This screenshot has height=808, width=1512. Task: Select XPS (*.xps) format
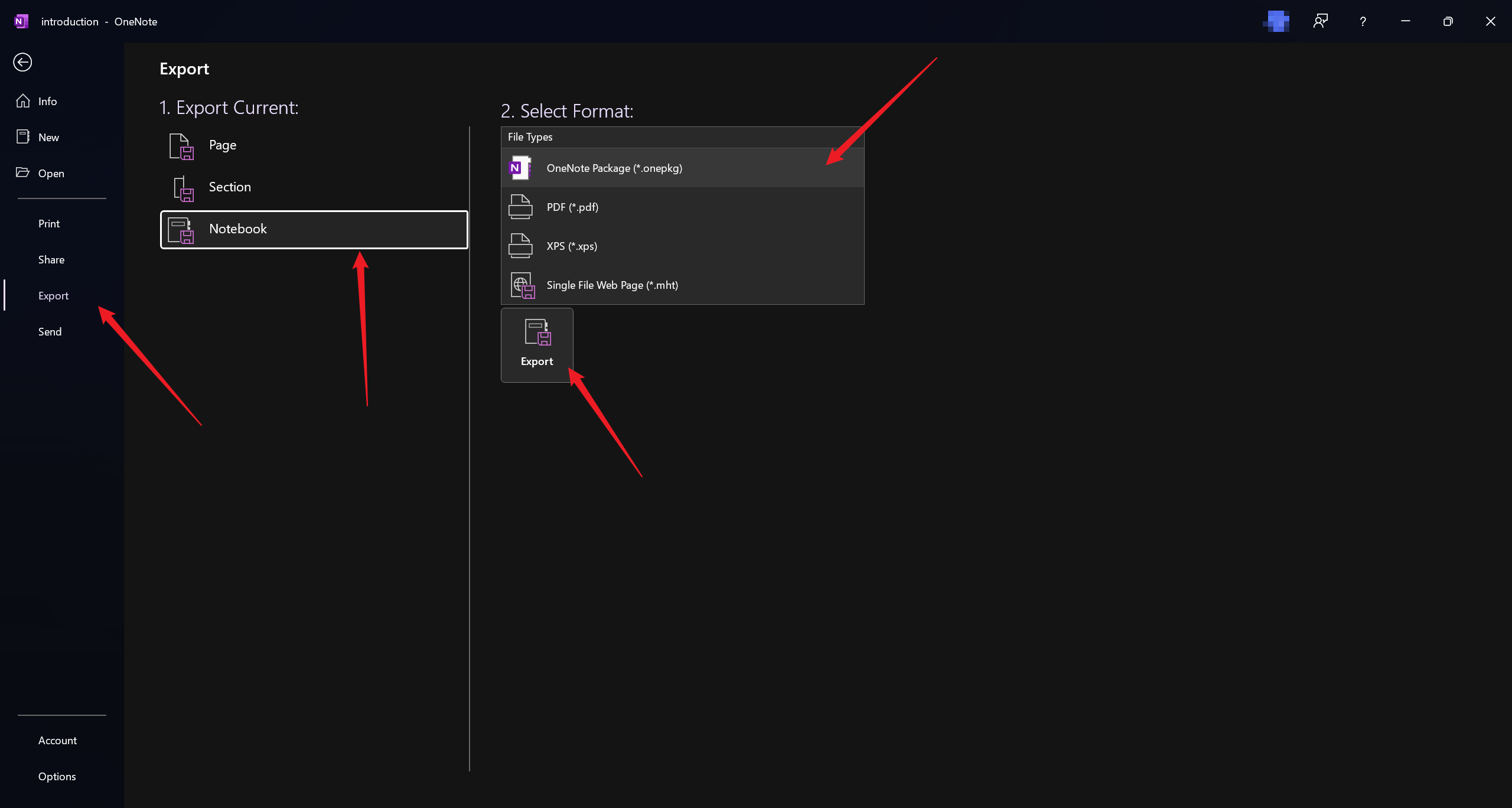click(682, 246)
